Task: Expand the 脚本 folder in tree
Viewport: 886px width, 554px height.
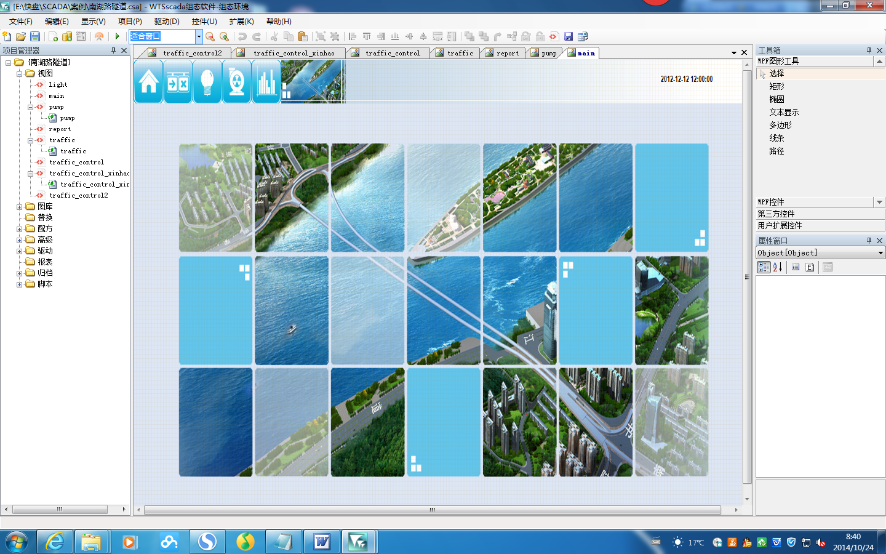Action: (x=19, y=284)
